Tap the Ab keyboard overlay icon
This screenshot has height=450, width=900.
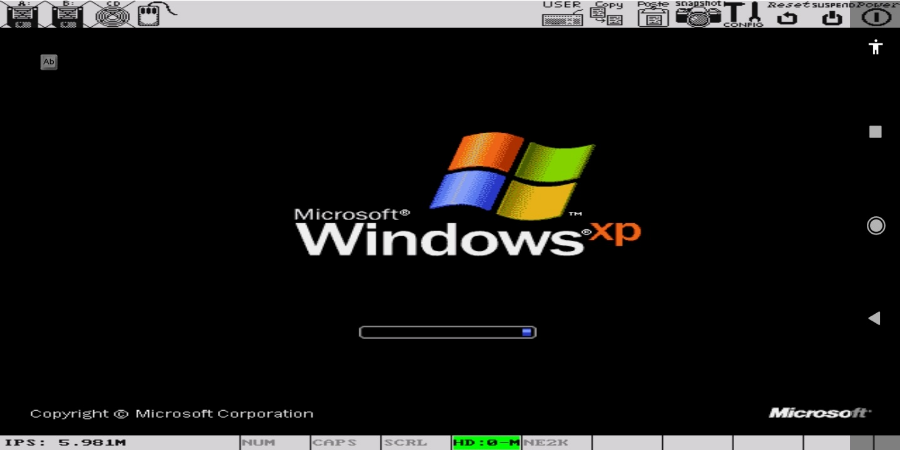49,62
